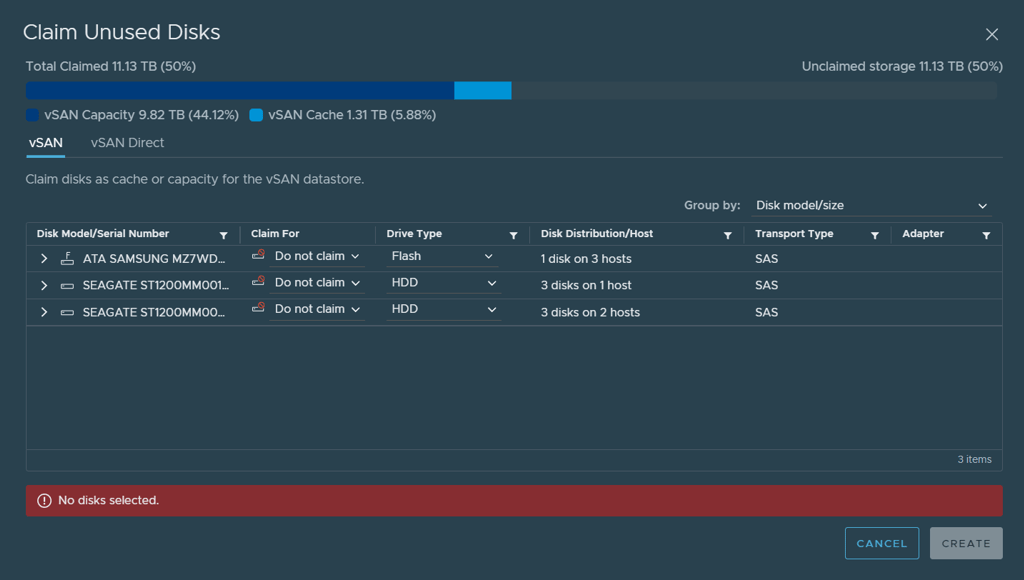Click 'vSAN Capacity 9.82 TB (44.12%)' label

point(142,115)
